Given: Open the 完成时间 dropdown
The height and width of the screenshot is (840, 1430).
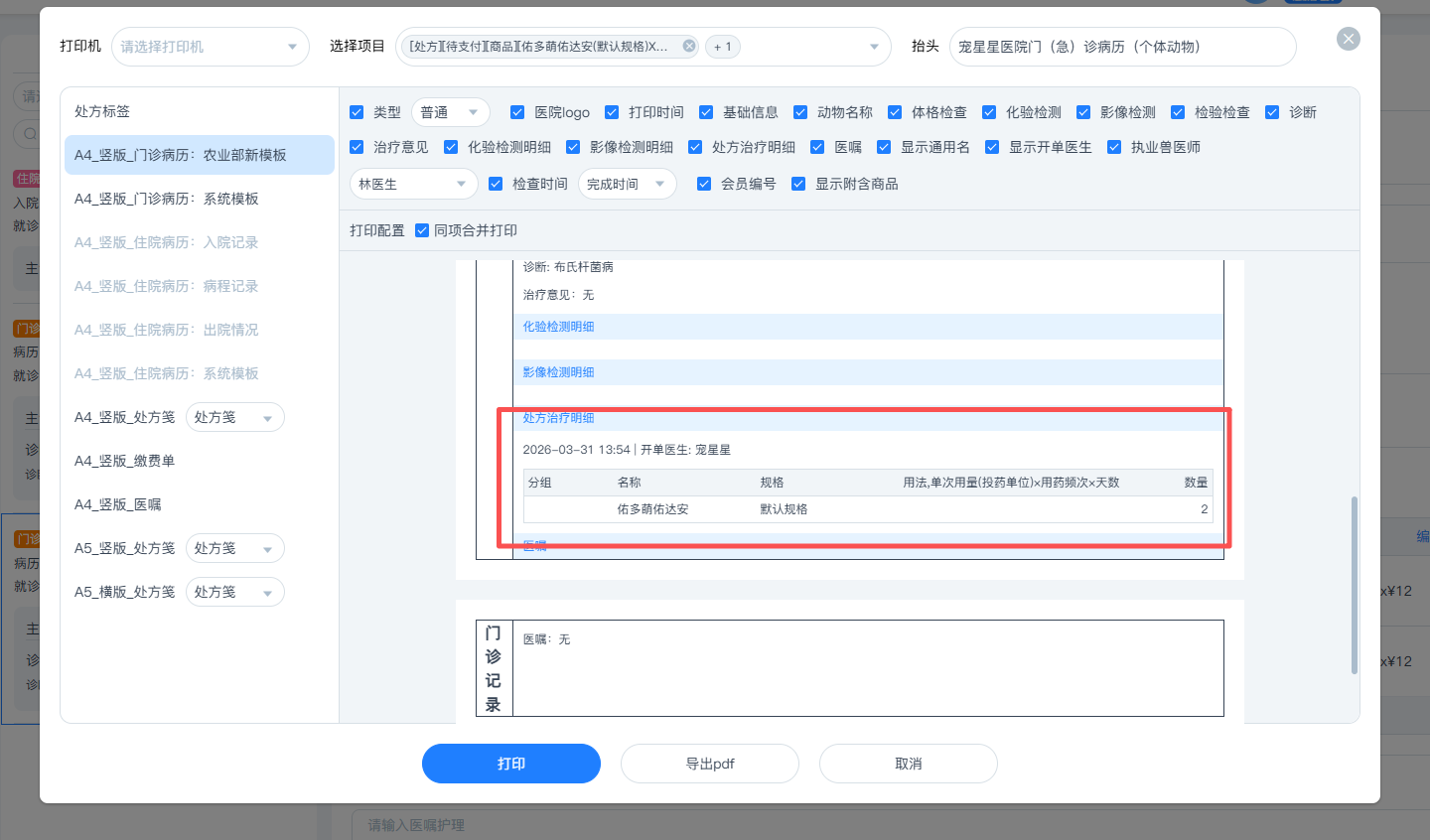Looking at the screenshot, I should click(x=627, y=184).
